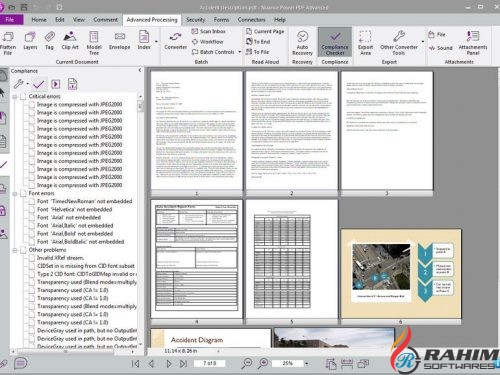
Task: Click the compliance report document icon
Action: pyautogui.click(x=72, y=84)
